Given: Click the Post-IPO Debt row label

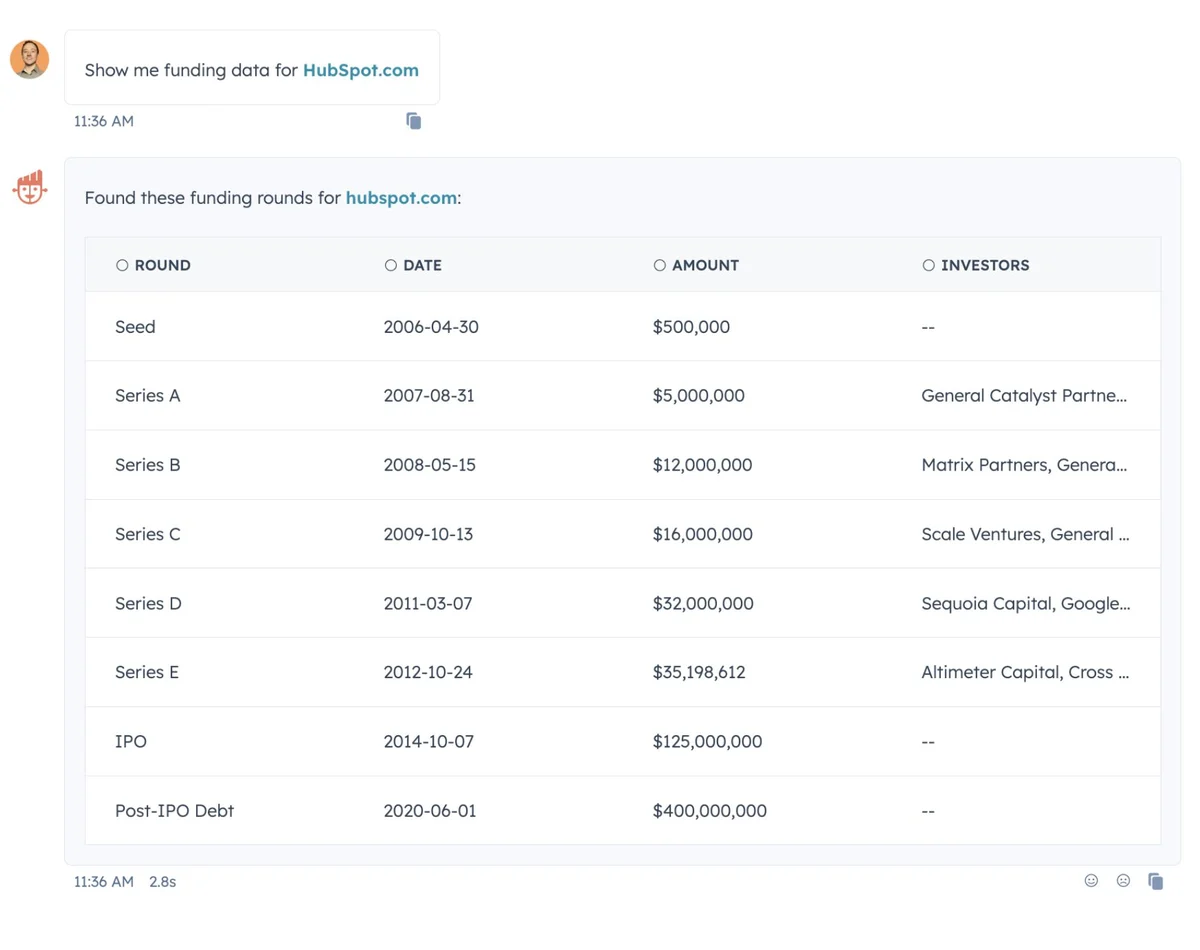Looking at the screenshot, I should 174,811.
